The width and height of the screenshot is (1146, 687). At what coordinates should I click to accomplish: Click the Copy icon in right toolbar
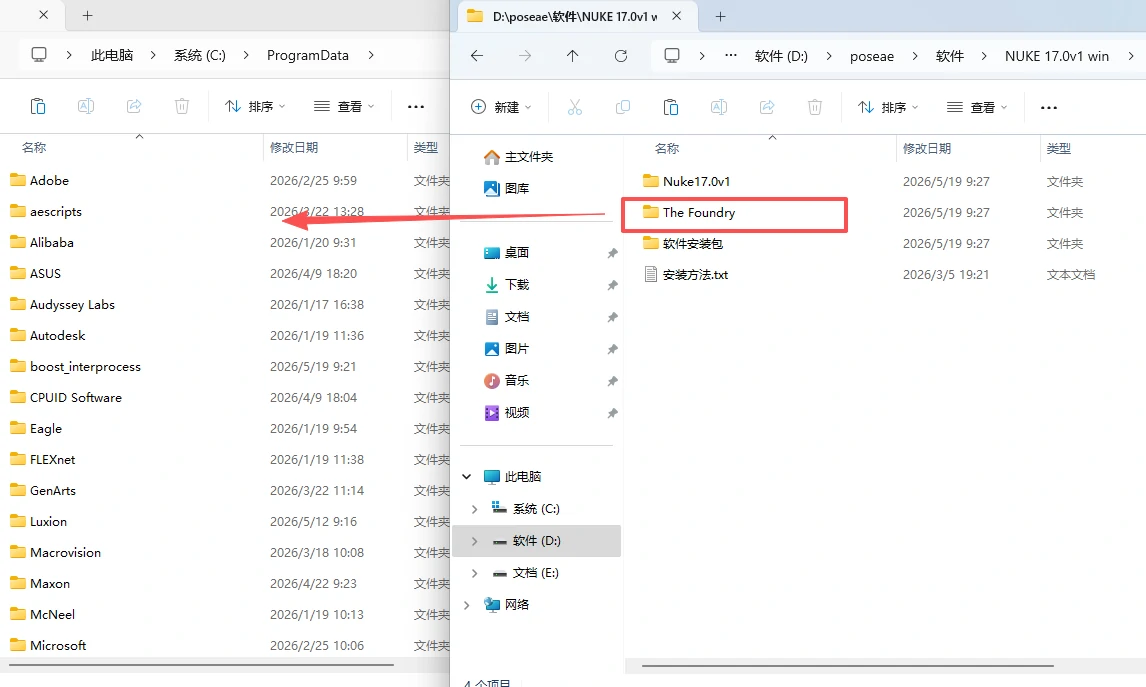tap(623, 107)
